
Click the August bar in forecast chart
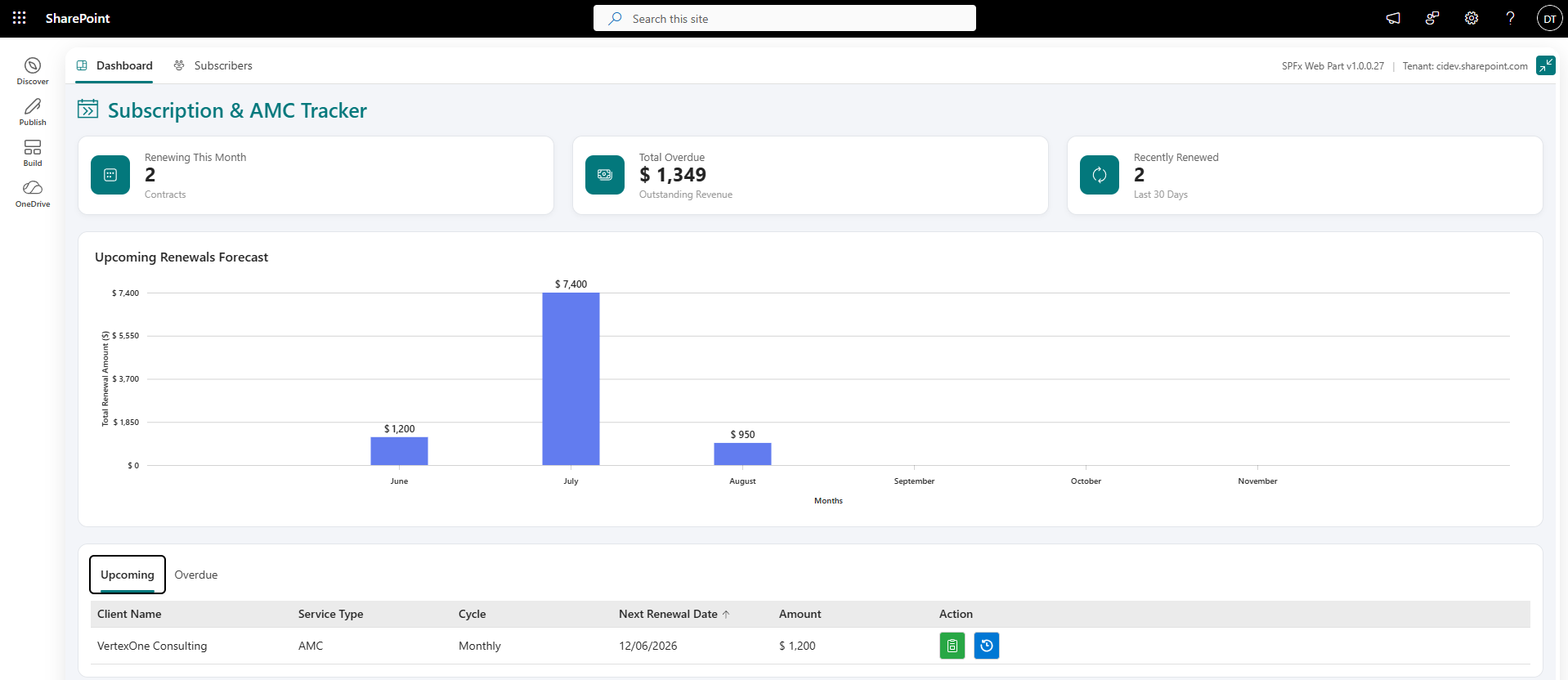tap(742, 454)
